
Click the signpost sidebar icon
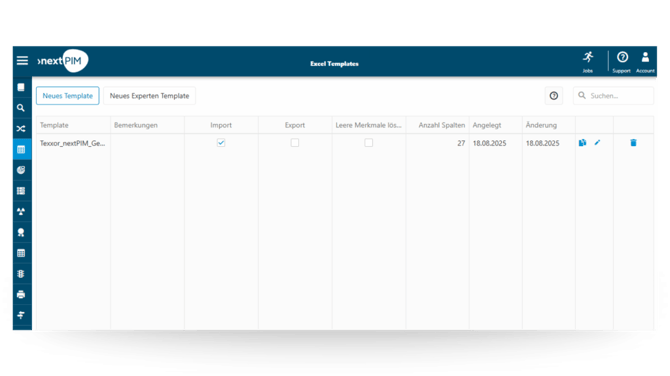click(21, 315)
